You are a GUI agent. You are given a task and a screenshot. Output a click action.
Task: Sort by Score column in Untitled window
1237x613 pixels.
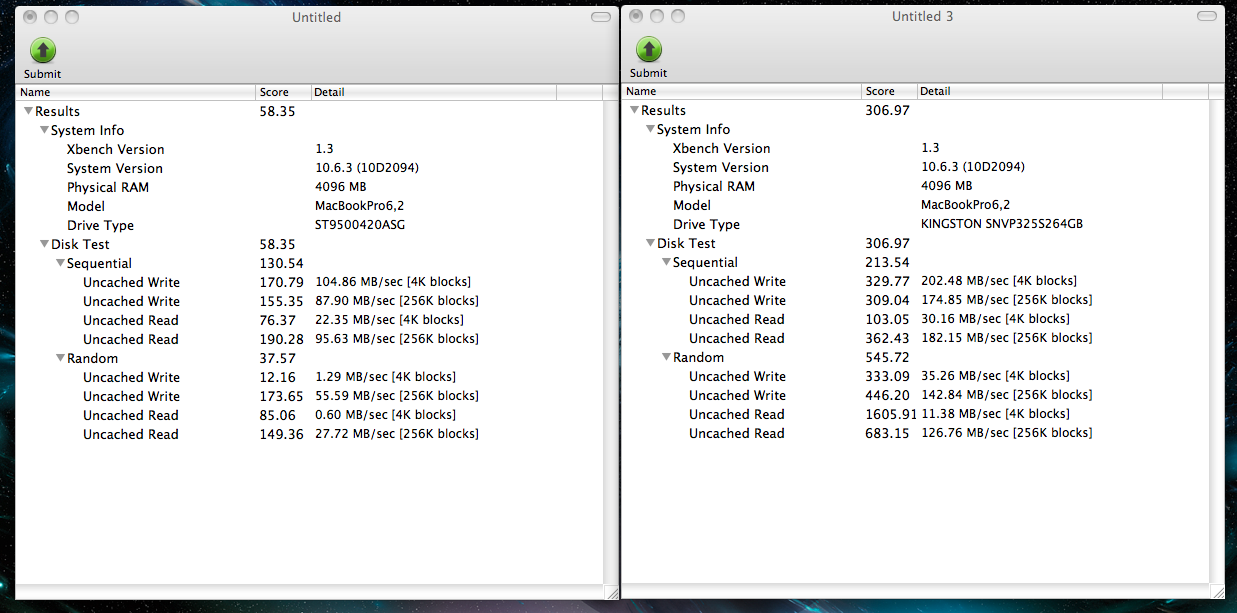click(284, 92)
